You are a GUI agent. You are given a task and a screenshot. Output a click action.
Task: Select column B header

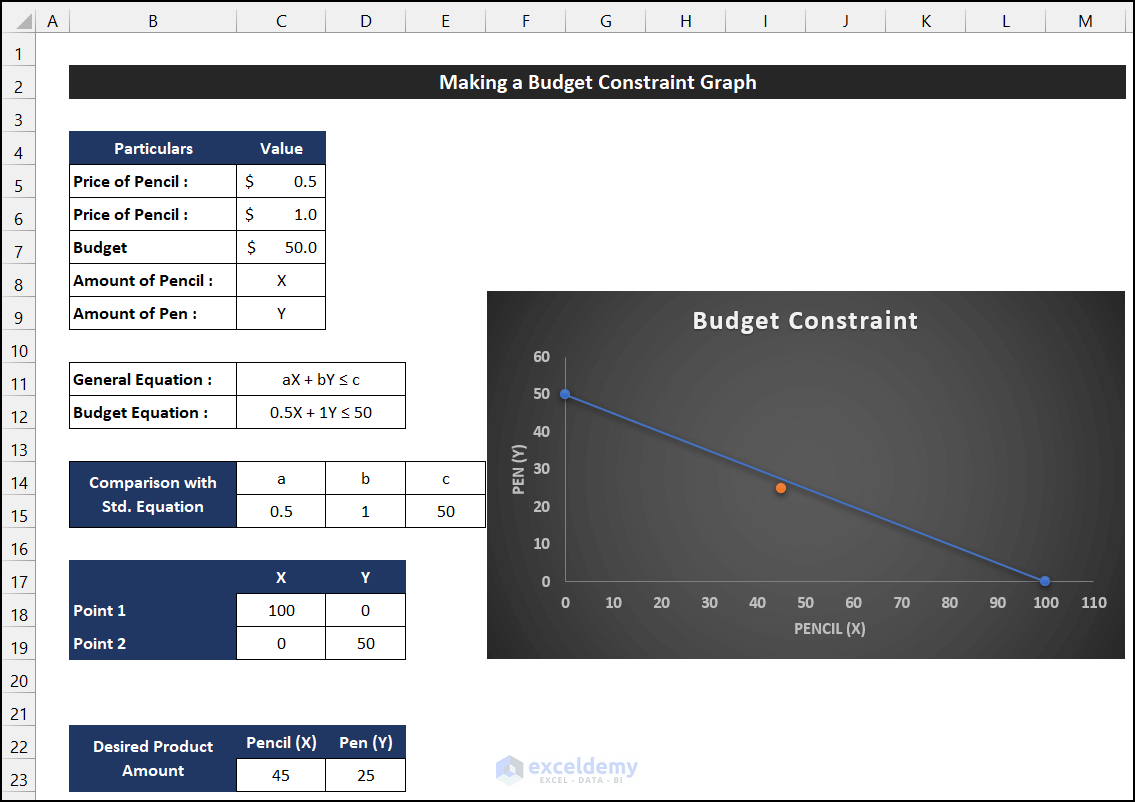[153, 21]
